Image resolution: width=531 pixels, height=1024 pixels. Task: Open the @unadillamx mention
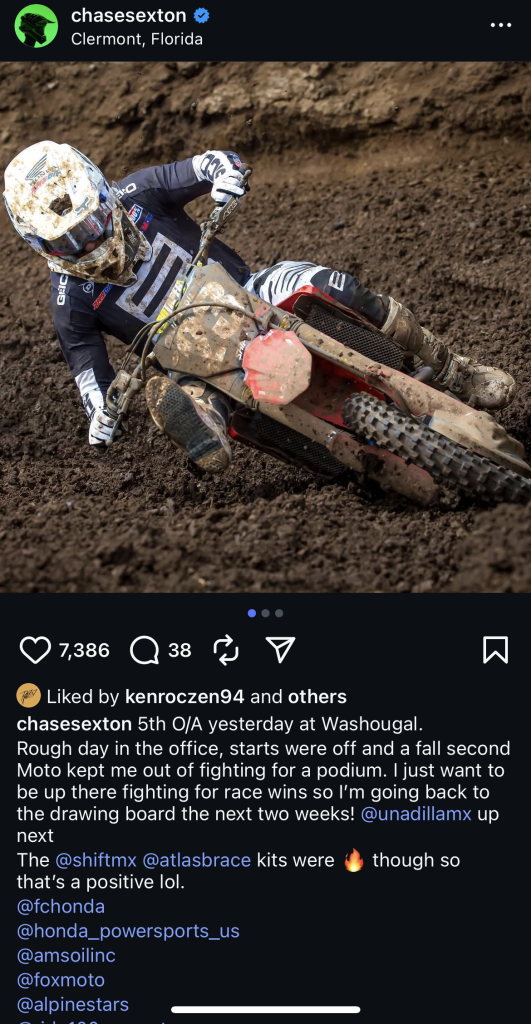click(x=415, y=815)
